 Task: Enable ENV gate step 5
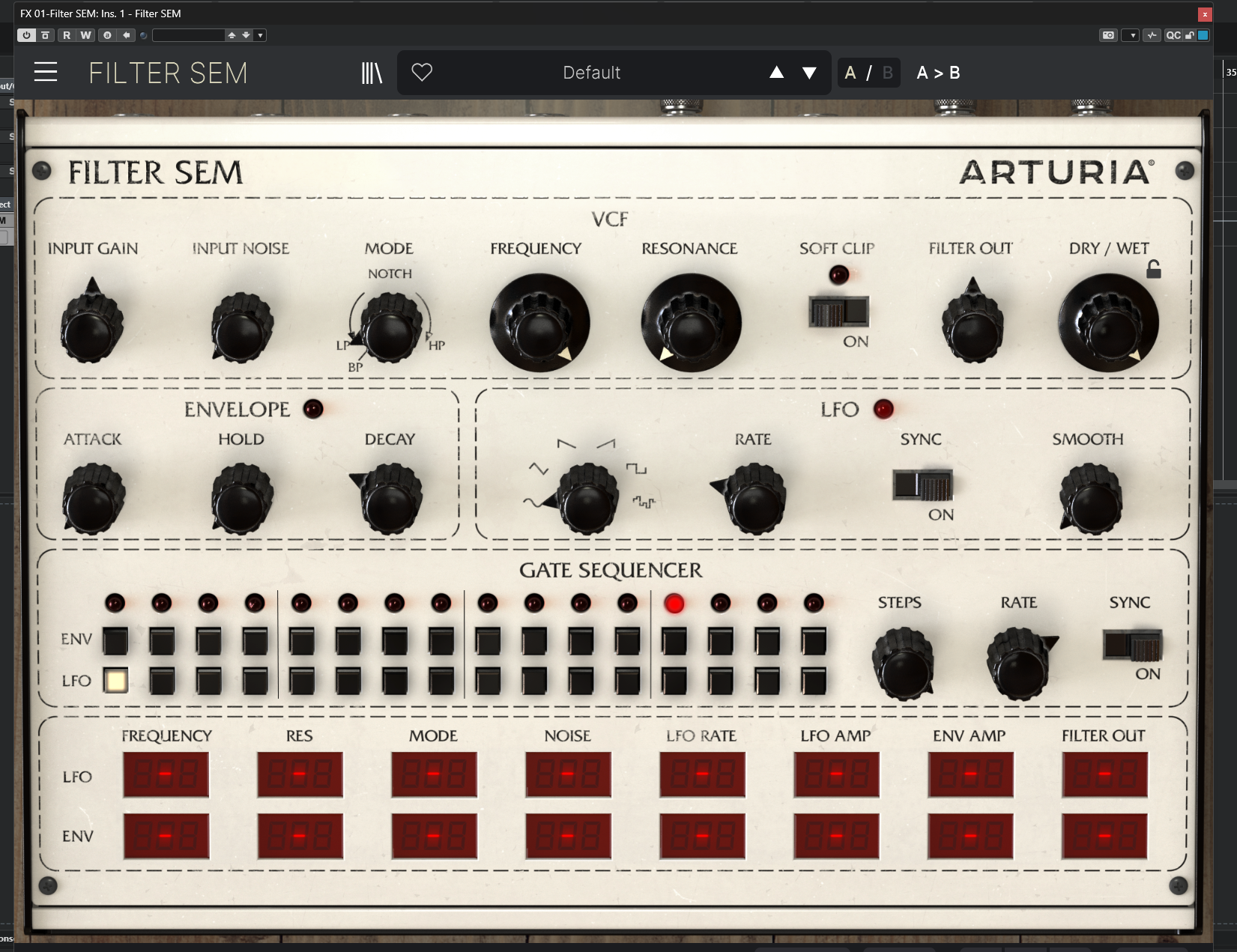tap(301, 641)
